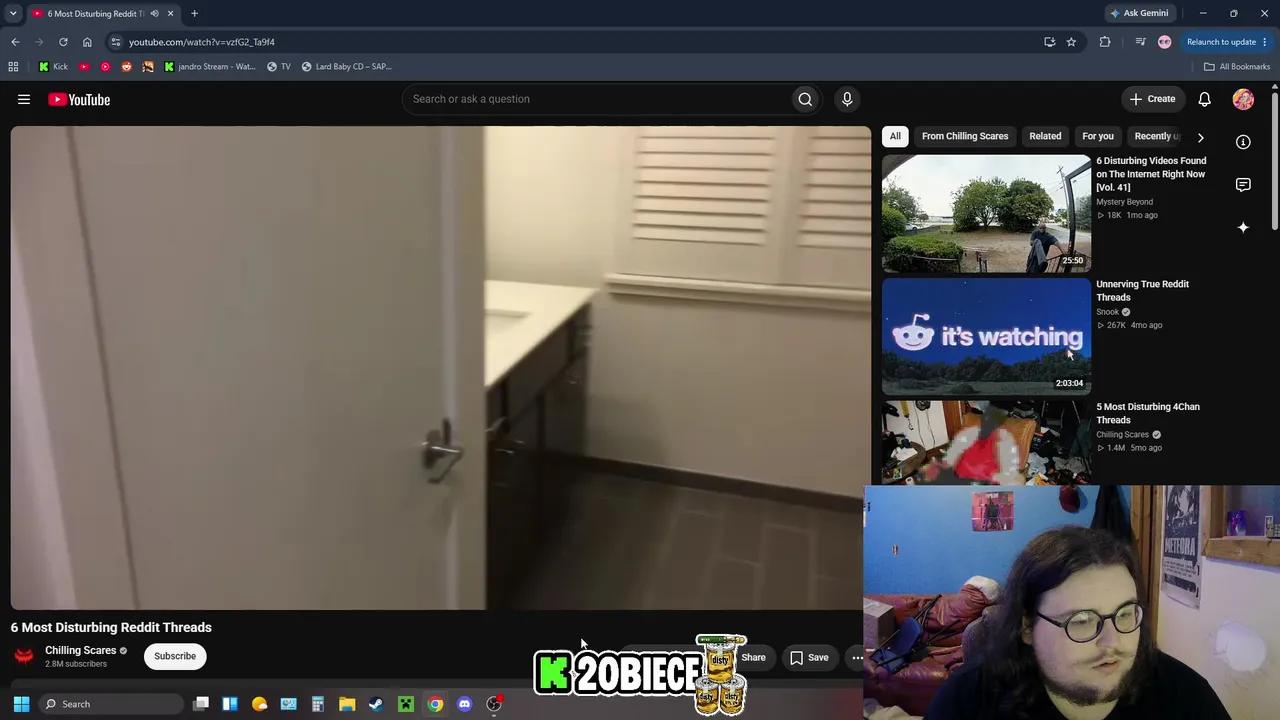
Task: Select the All filter chip
Action: click(895, 136)
